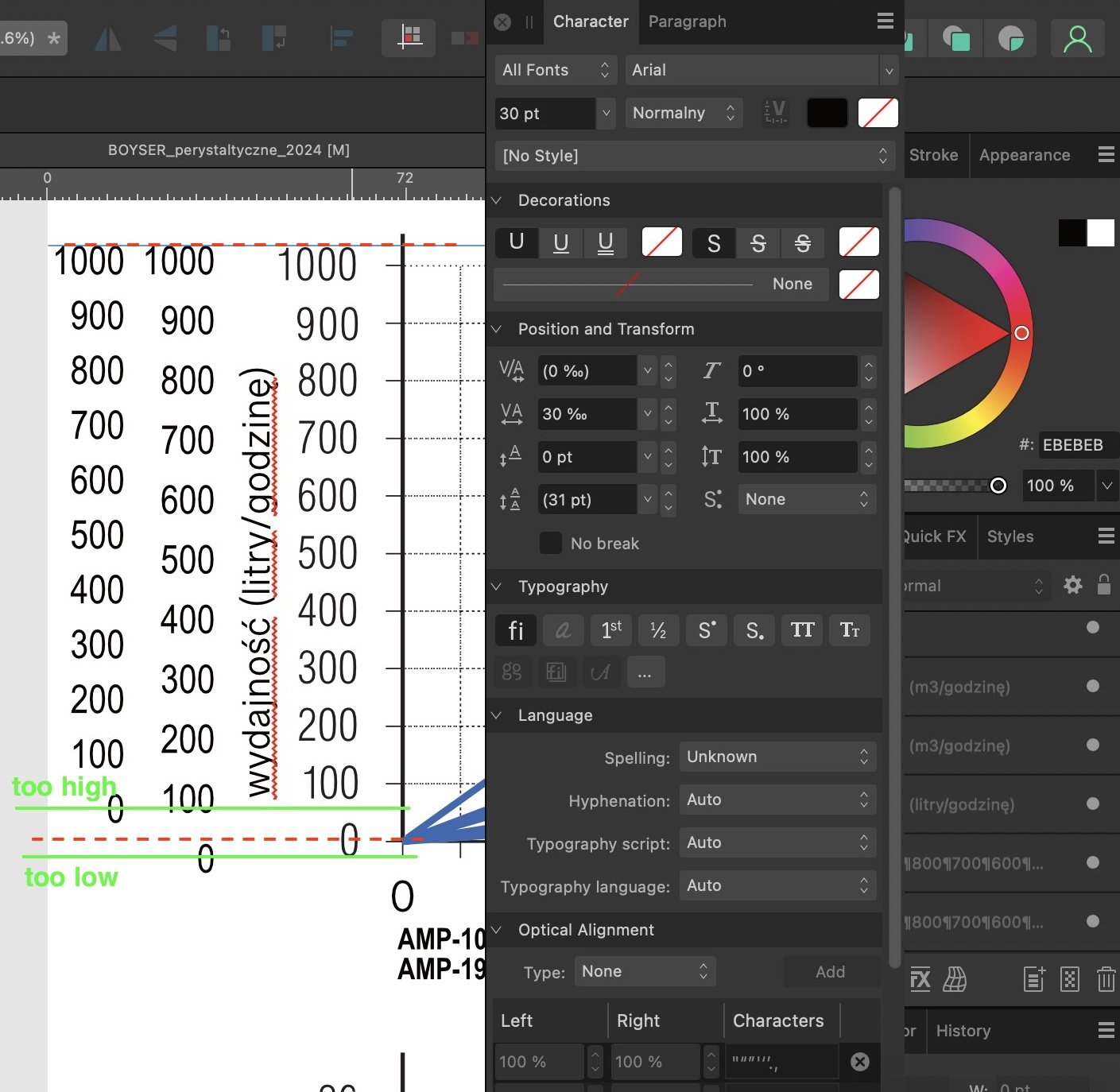Image resolution: width=1120 pixels, height=1092 pixels.
Task: Select the Small Caps (Tᴛ) option
Action: [x=849, y=630]
